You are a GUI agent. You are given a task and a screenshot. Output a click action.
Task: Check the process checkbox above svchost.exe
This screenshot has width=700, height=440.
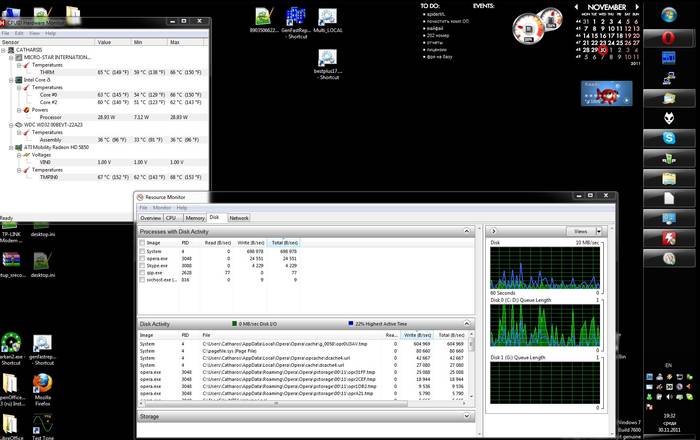point(142,273)
